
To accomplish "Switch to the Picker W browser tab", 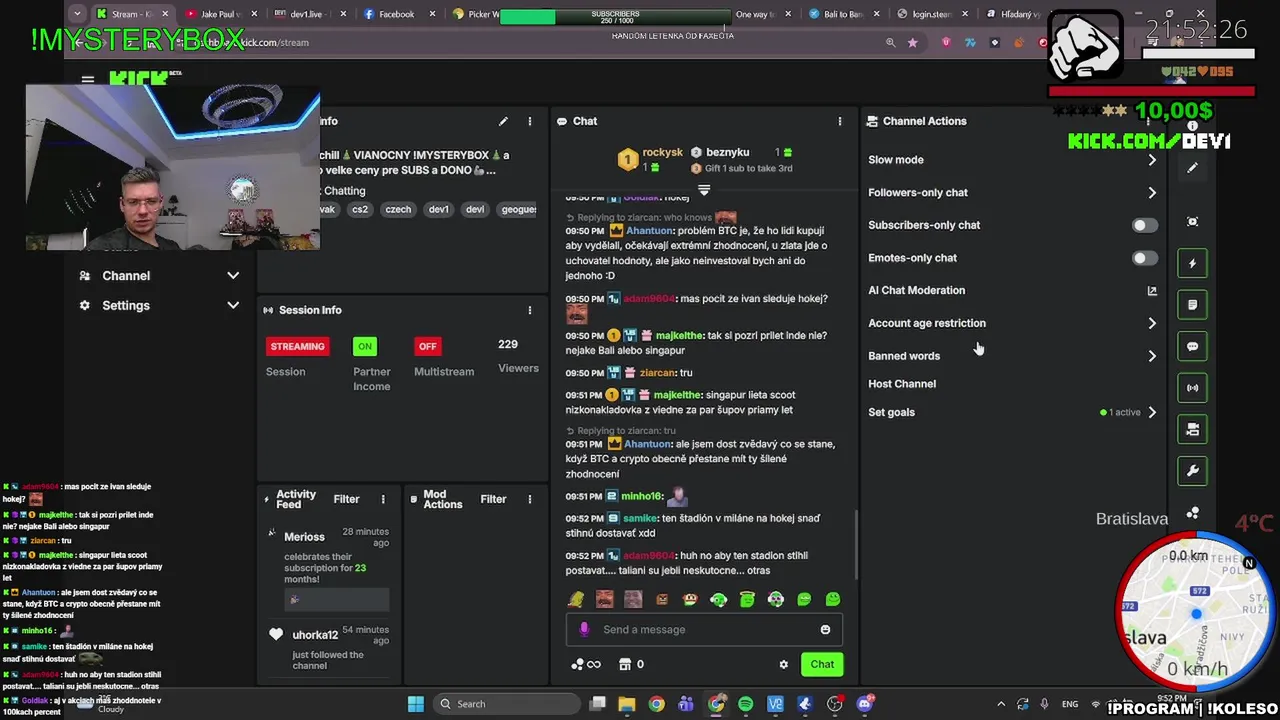I will point(476,14).
